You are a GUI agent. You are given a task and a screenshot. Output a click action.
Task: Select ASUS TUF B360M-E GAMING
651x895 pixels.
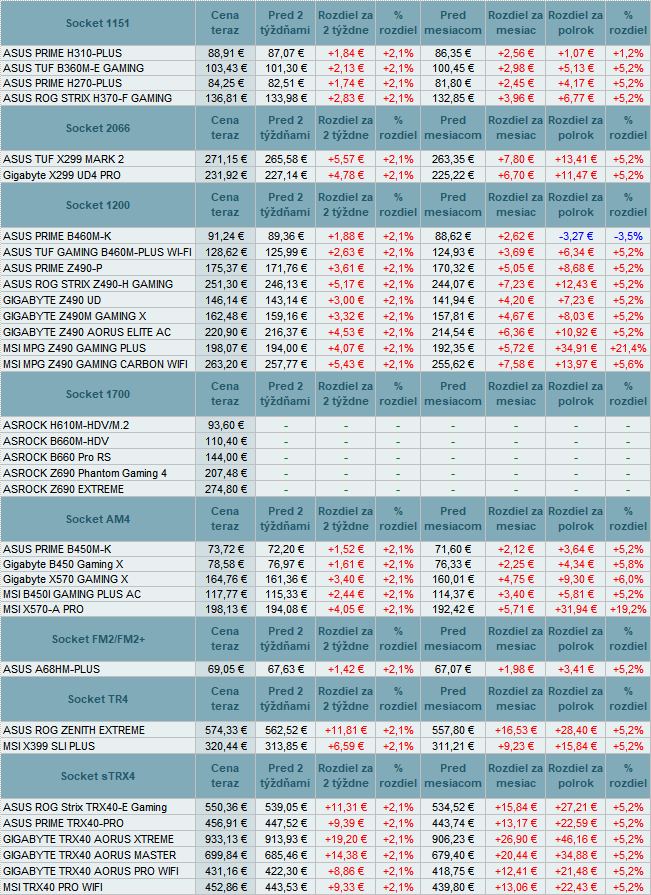[x=74, y=68]
